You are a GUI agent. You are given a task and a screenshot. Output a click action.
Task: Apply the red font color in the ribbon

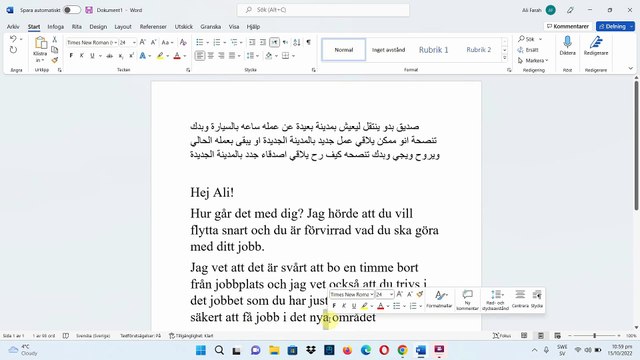(x=177, y=56)
